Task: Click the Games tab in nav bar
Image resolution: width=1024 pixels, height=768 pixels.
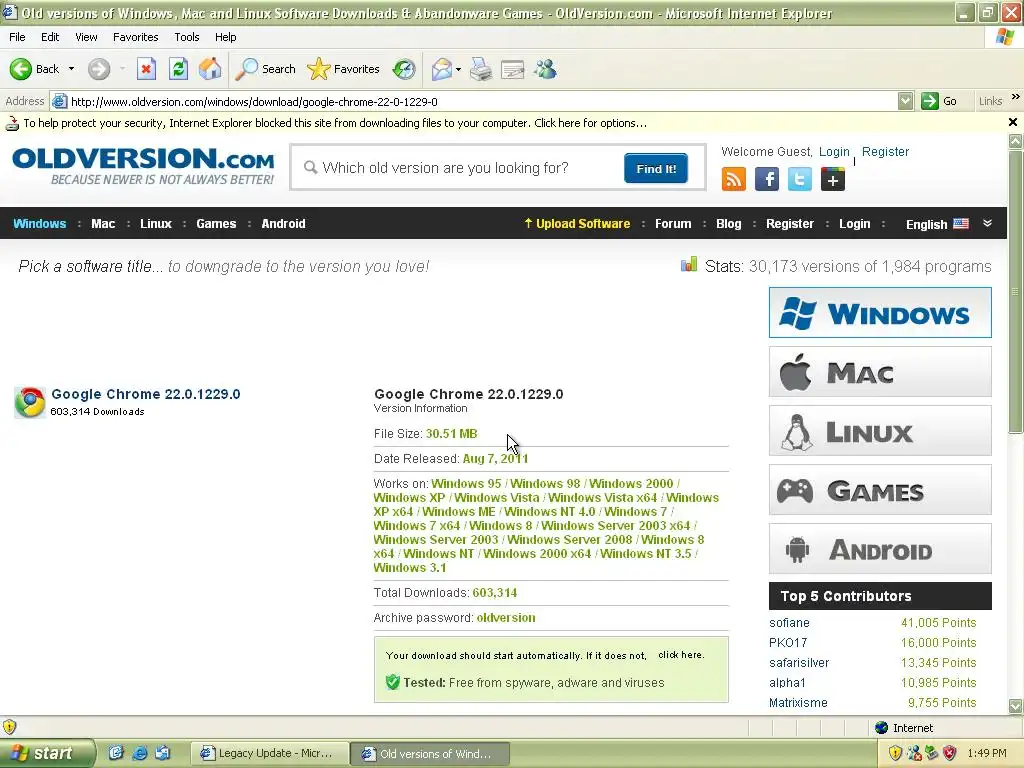Action: click(216, 223)
